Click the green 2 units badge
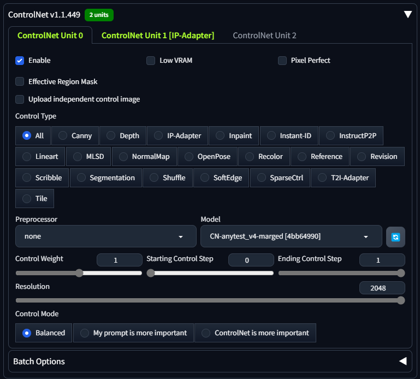 pyautogui.click(x=99, y=15)
